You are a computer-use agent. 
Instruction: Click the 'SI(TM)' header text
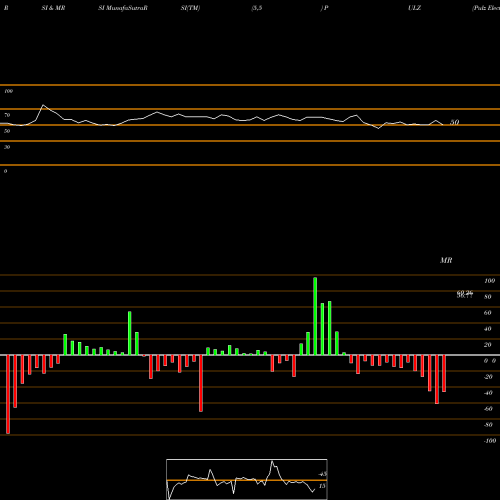coord(190,8)
